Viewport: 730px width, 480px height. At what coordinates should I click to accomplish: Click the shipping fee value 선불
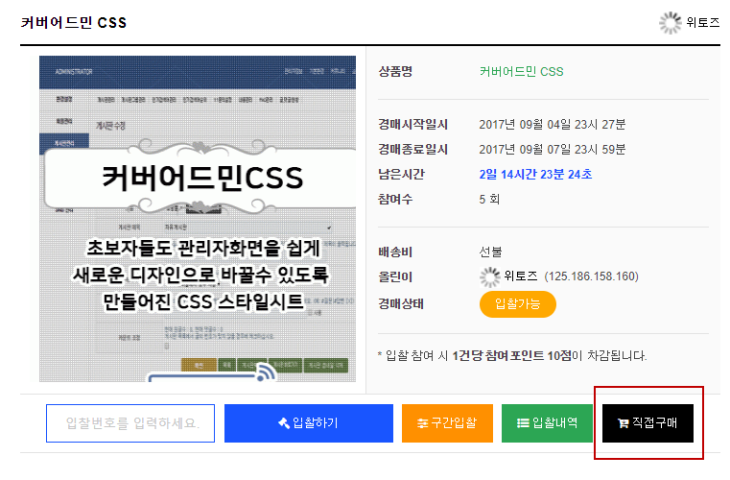491,252
